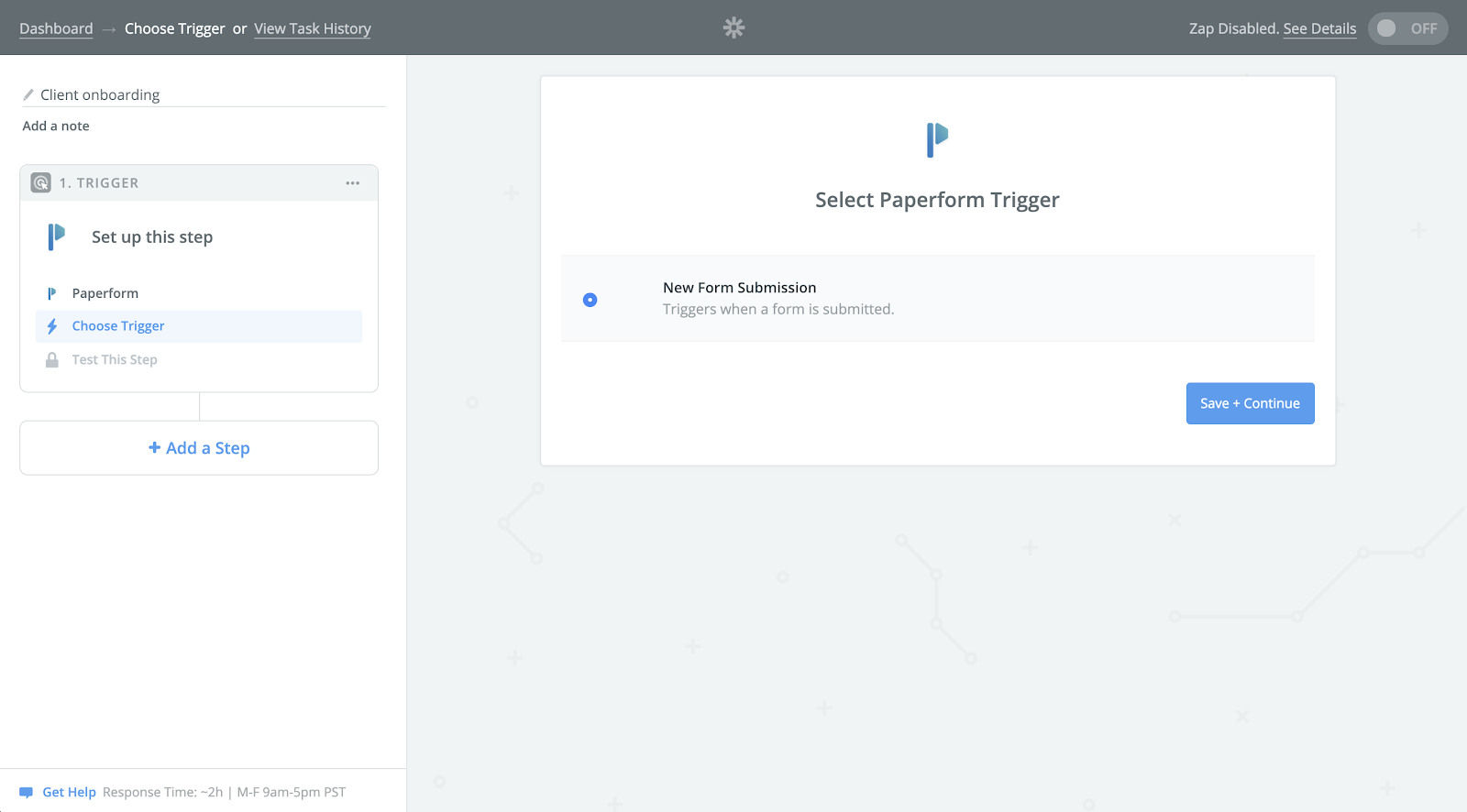
Task: Select the New Form Submission radio button
Action: 590,300
